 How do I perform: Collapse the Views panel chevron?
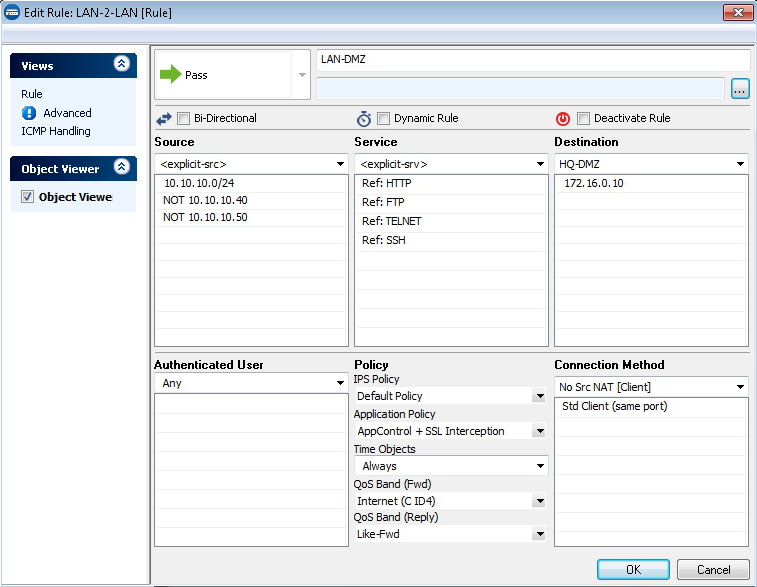pyautogui.click(x=122, y=64)
